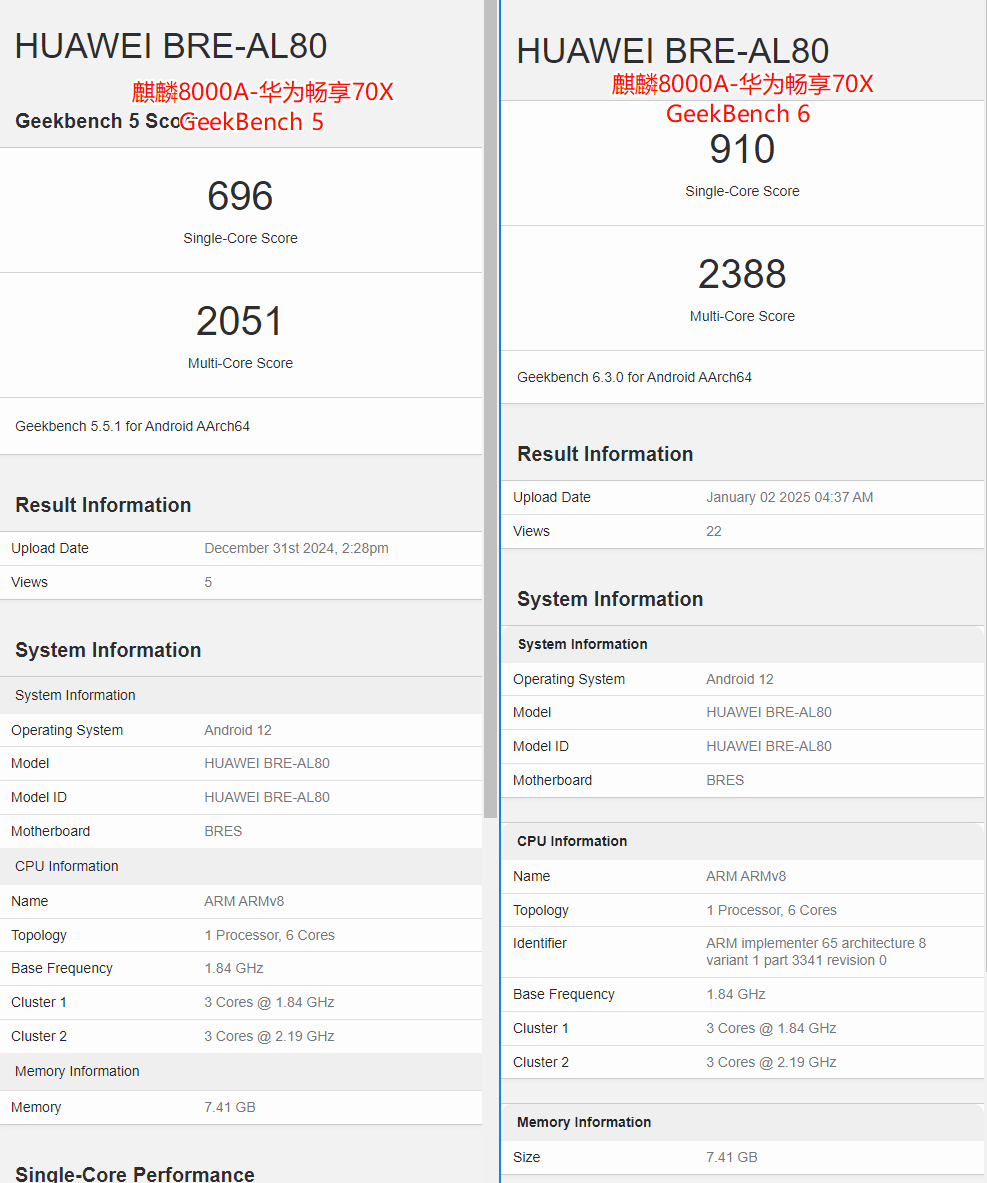The width and height of the screenshot is (987, 1183).
Task: Click the left Result Information heading
Action: point(103,505)
